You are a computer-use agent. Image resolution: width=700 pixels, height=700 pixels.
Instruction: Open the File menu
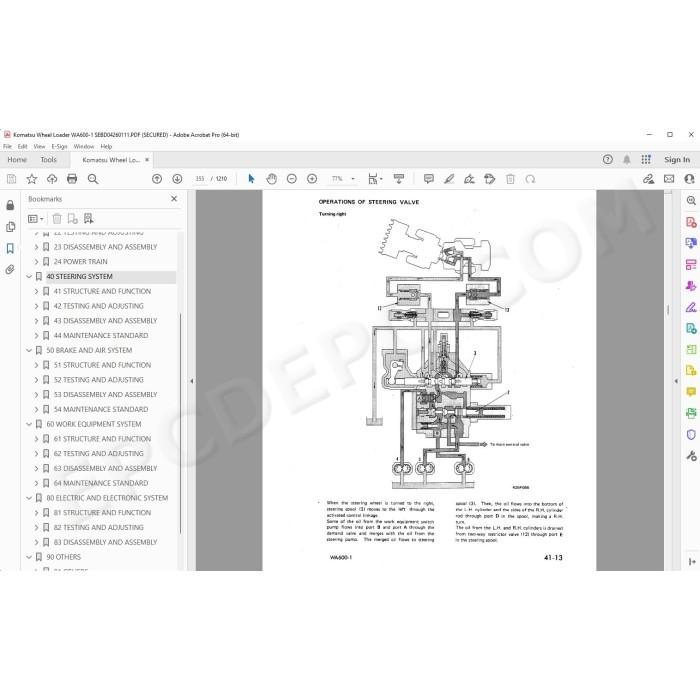click(x=8, y=146)
